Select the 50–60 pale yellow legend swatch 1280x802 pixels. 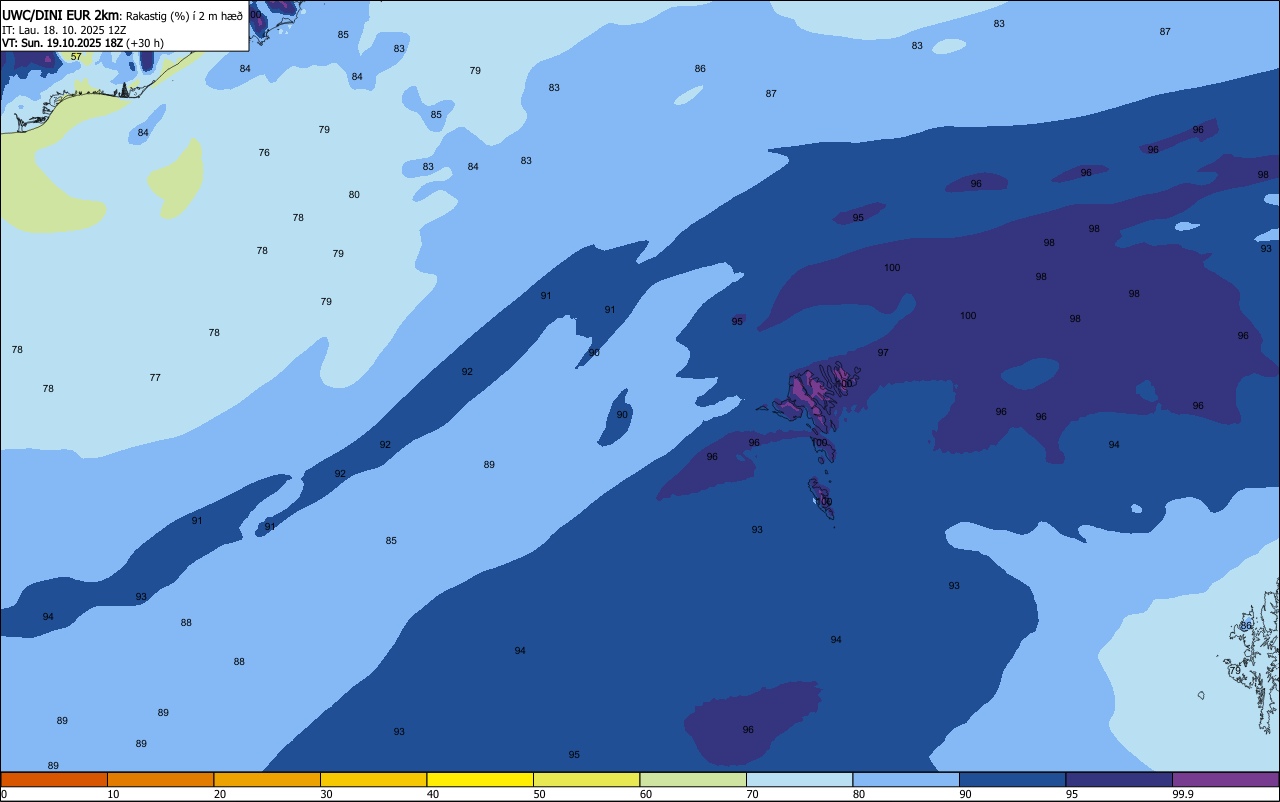(x=586, y=779)
